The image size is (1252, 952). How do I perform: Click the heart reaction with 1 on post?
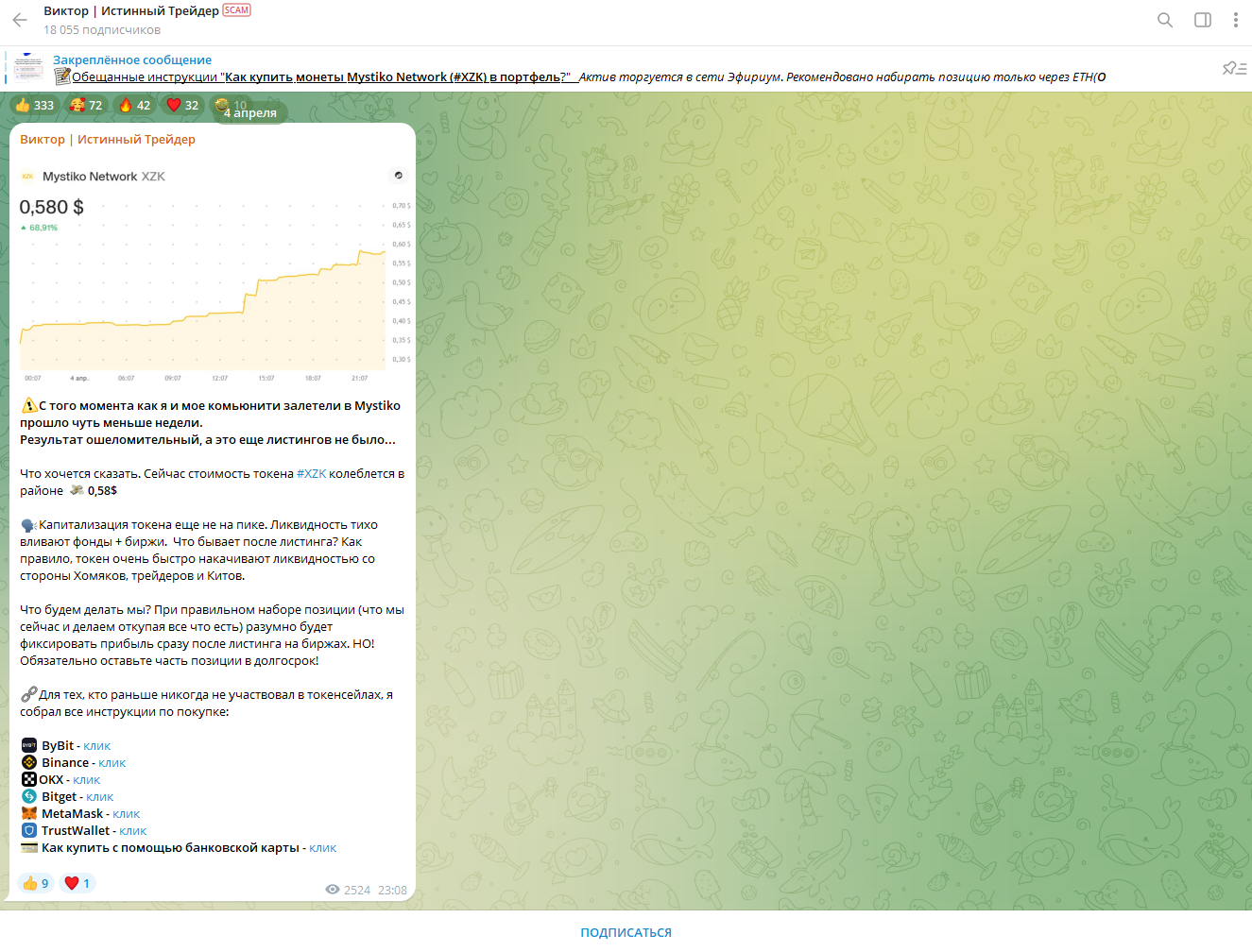pos(77,883)
